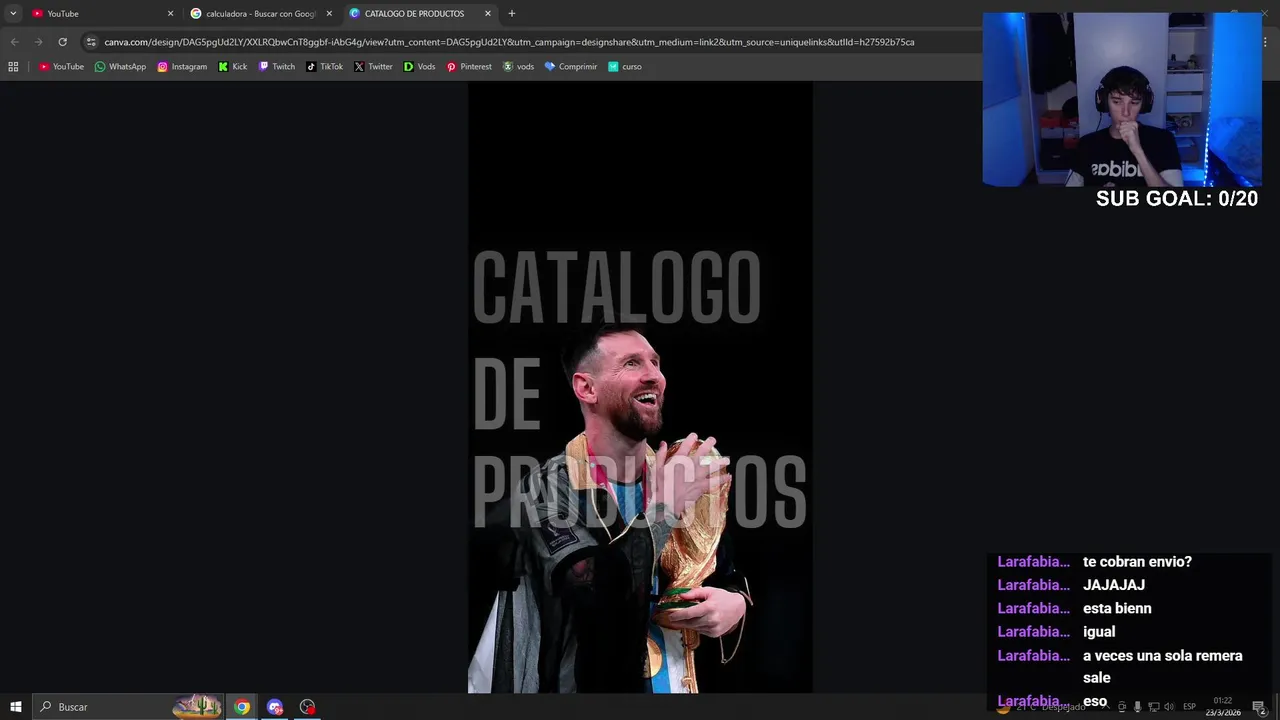
Task: Go back to previous page
Action: (x=14, y=42)
